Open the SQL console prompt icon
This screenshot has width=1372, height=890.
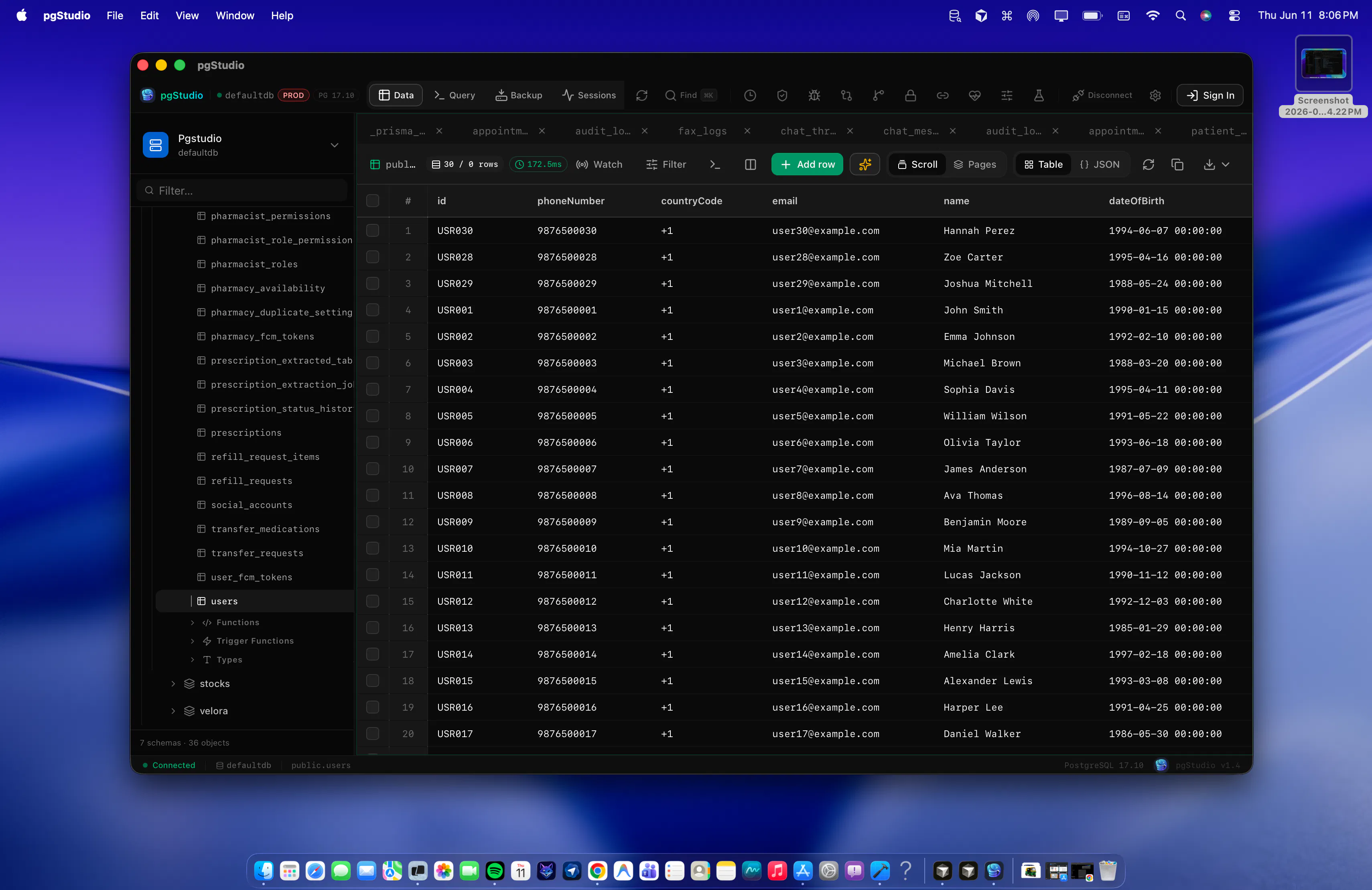click(x=715, y=164)
